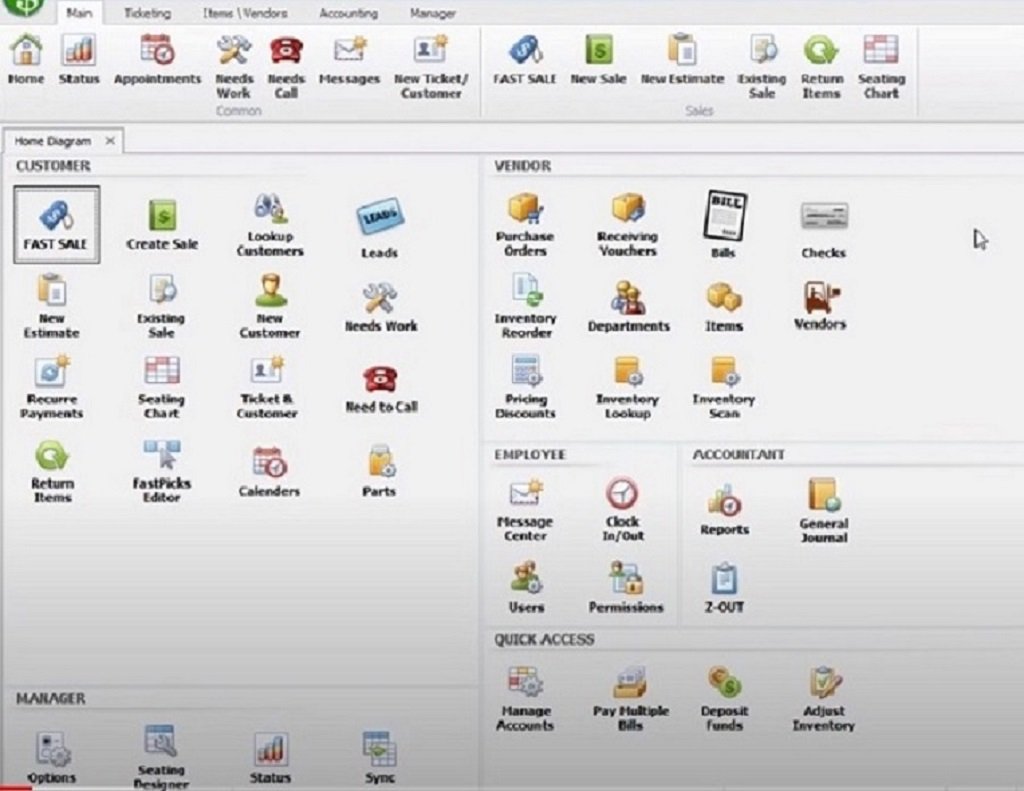
Task: Open Seating Designer in Manager section
Action: (161, 755)
